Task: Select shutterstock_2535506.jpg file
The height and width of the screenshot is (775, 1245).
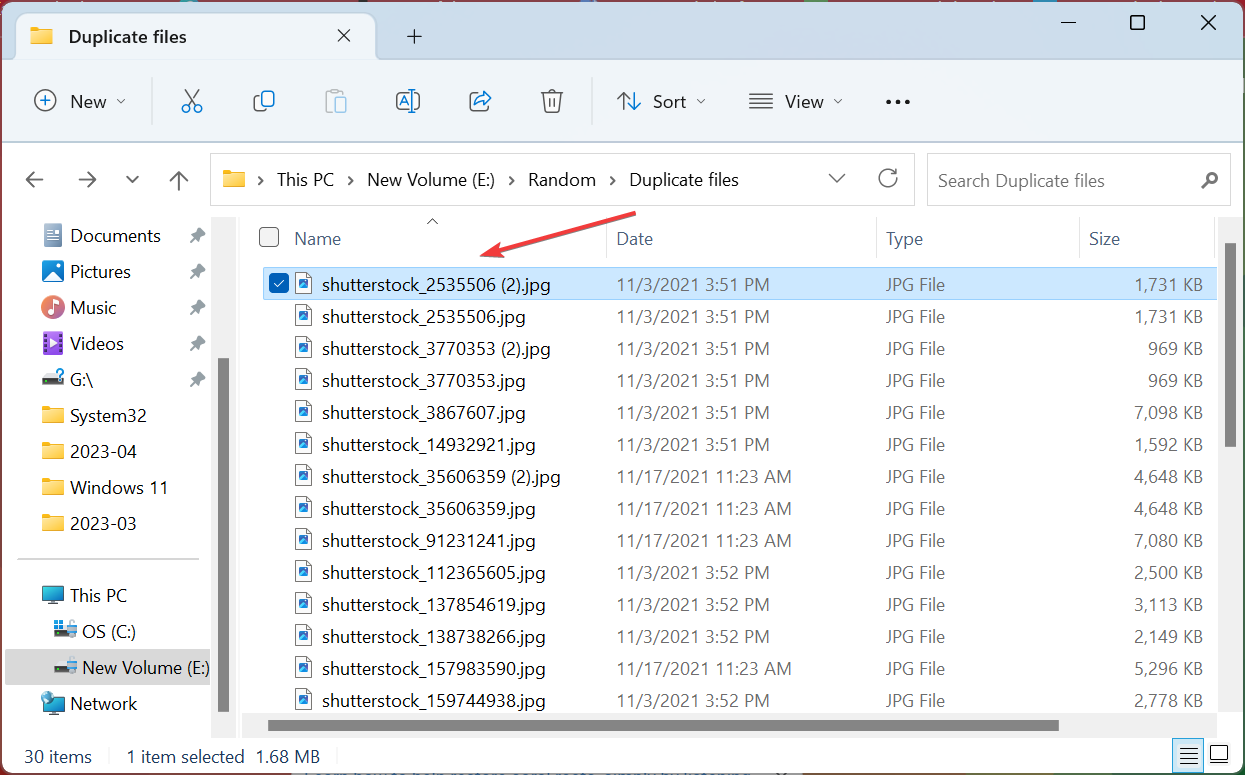Action: [x=740, y=317]
